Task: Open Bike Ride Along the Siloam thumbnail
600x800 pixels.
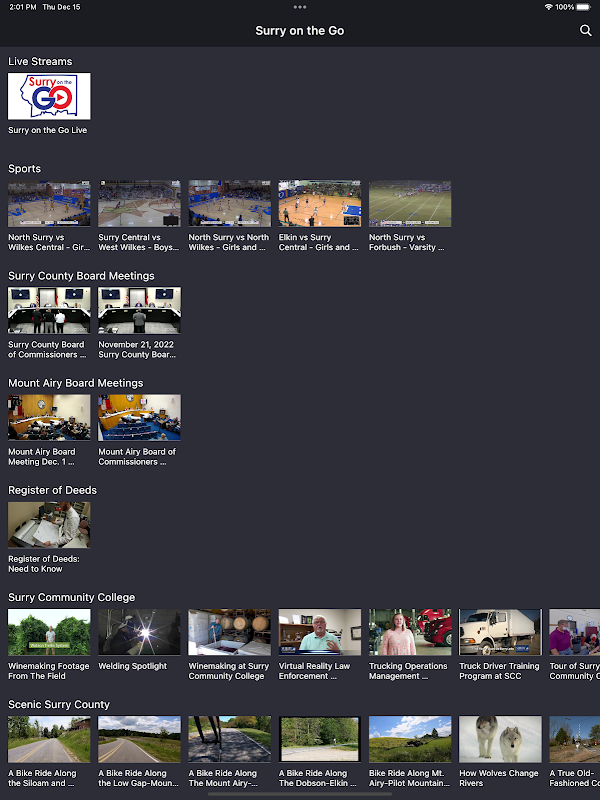Action: (49, 739)
